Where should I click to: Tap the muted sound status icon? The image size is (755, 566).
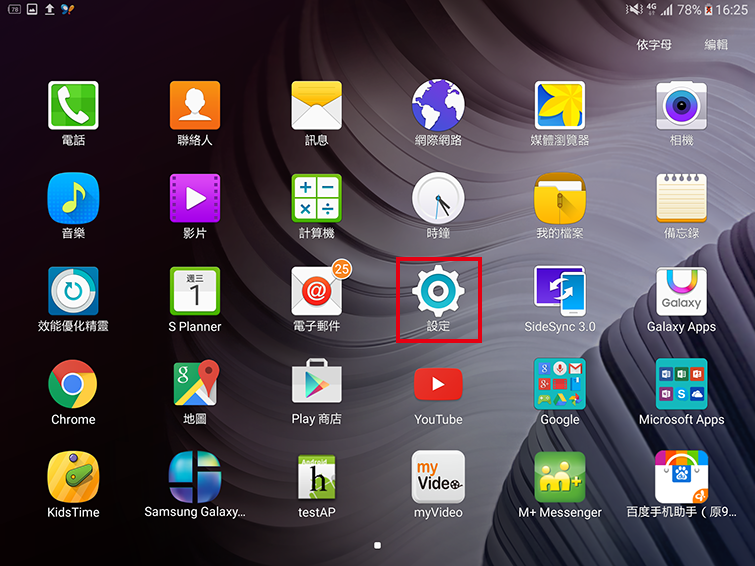click(634, 9)
